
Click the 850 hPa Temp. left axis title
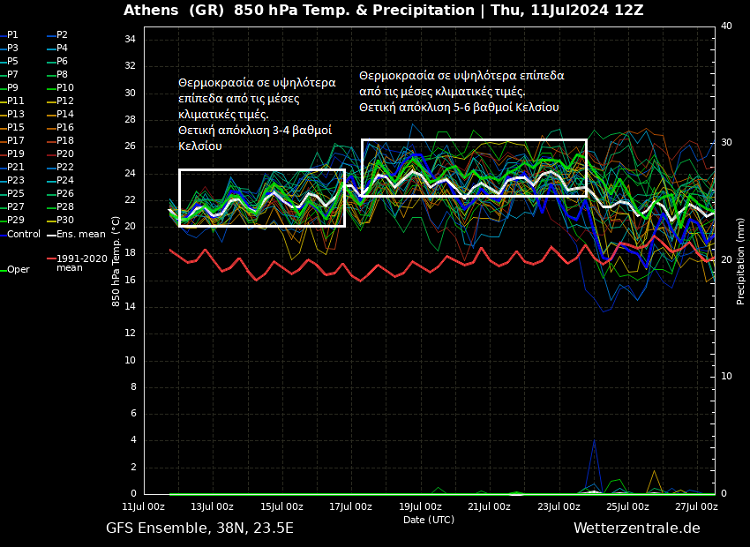click(116, 260)
